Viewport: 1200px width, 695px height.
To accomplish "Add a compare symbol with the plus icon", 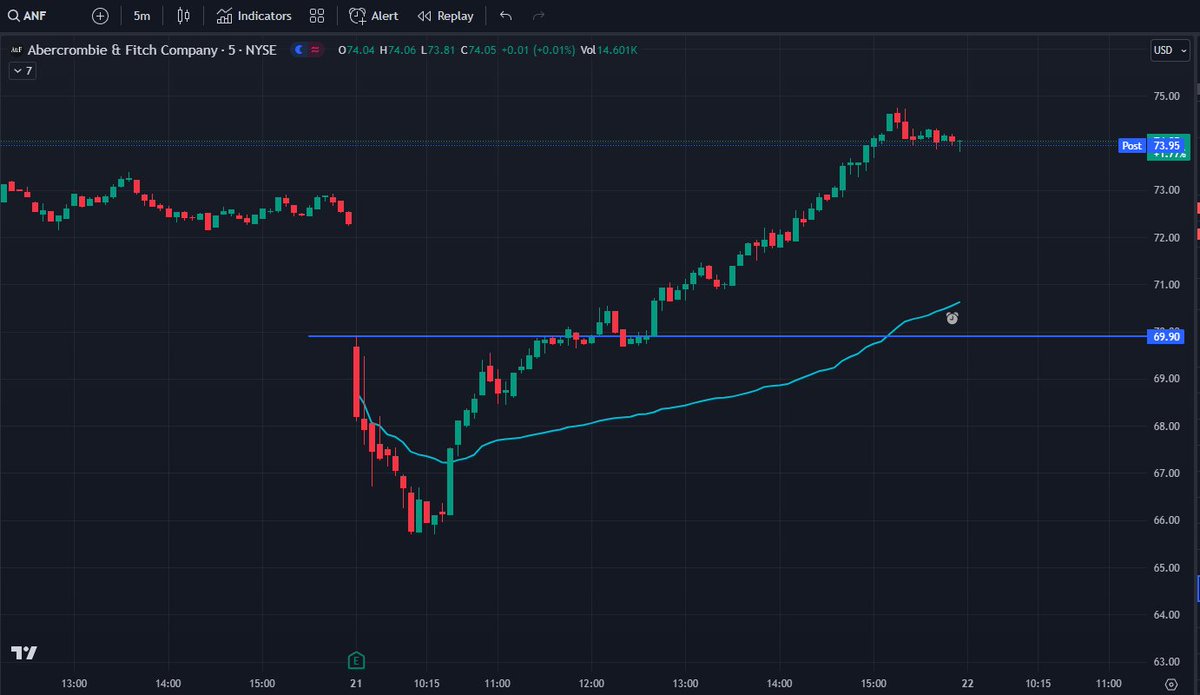I will (x=100, y=16).
